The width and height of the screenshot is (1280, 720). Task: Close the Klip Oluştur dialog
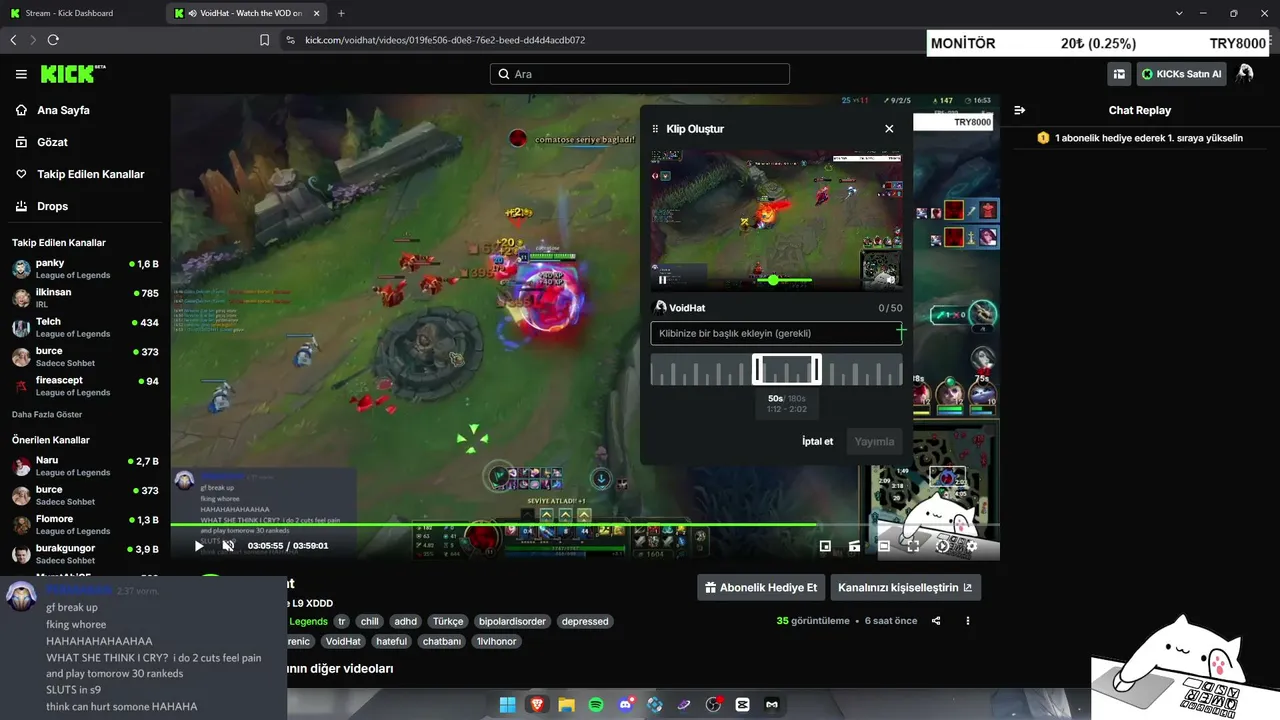[x=889, y=129]
